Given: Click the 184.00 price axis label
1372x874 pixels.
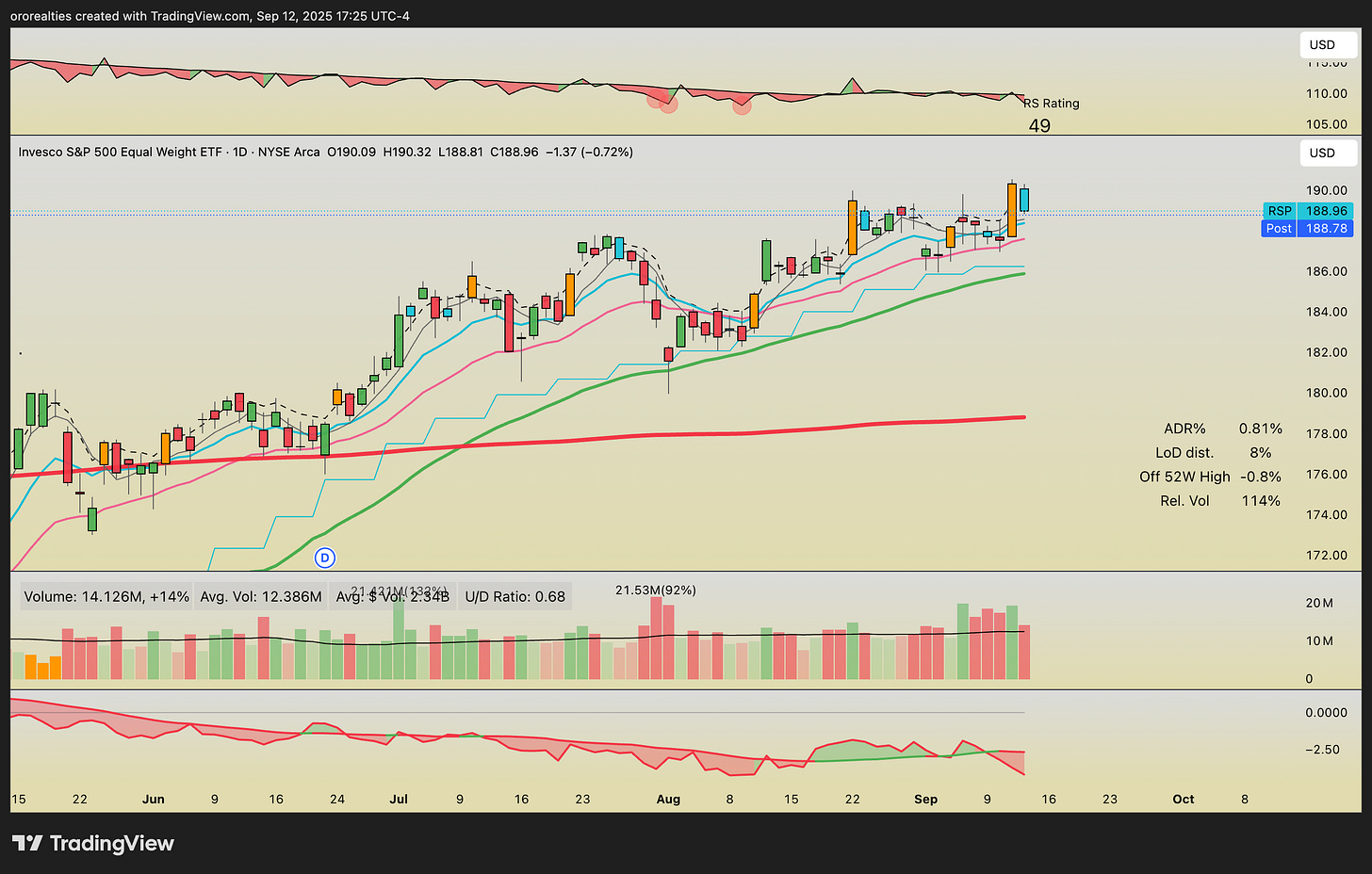Looking at the screenshot, I should pyautogui.click(x=1326, y=312).
